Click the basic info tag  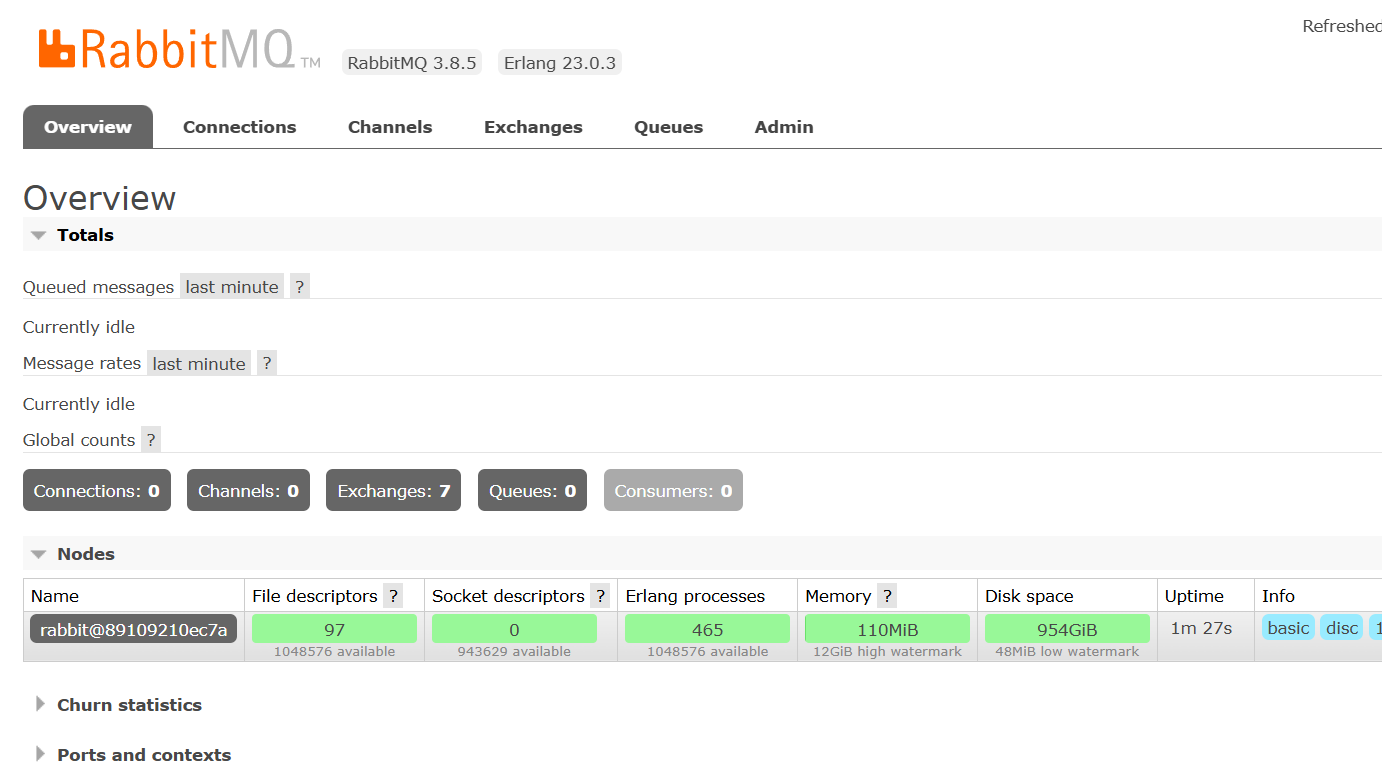pos(1288,628)
